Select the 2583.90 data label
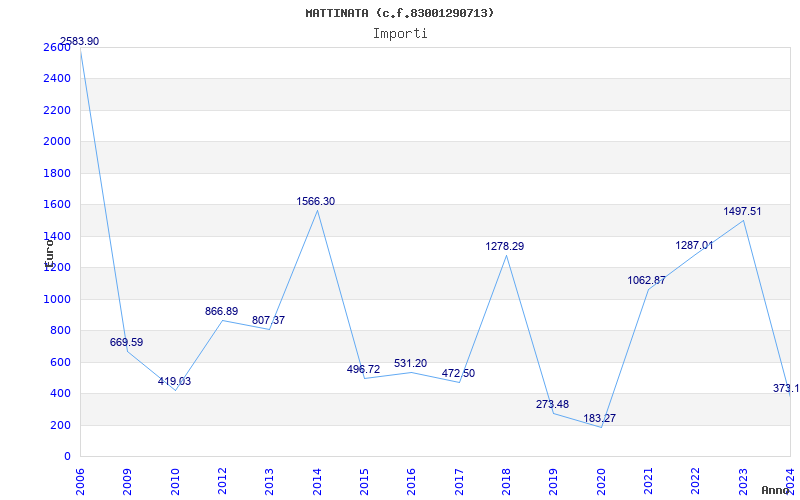 (80, 41)
